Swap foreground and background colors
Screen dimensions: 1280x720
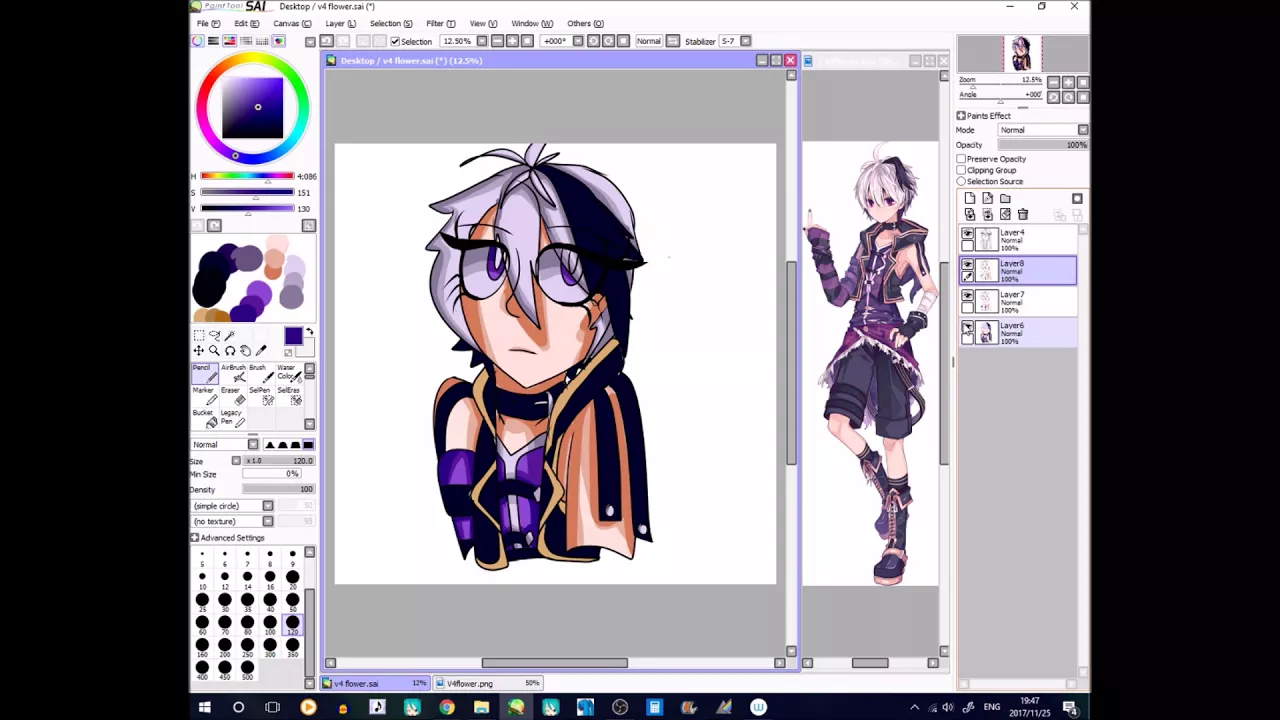pyautogui.click(x=309, y=331)
